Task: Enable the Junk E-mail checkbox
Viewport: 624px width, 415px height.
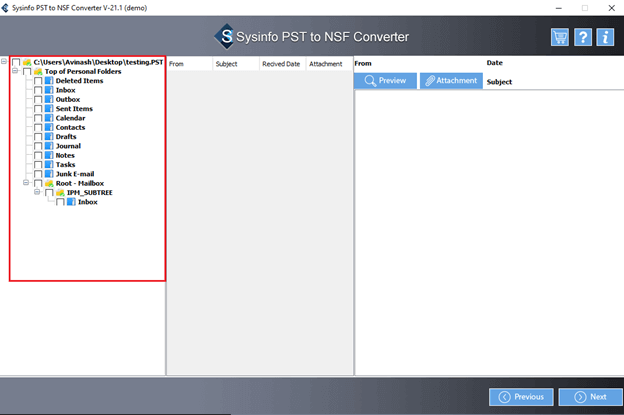Action: coord(38,174)
